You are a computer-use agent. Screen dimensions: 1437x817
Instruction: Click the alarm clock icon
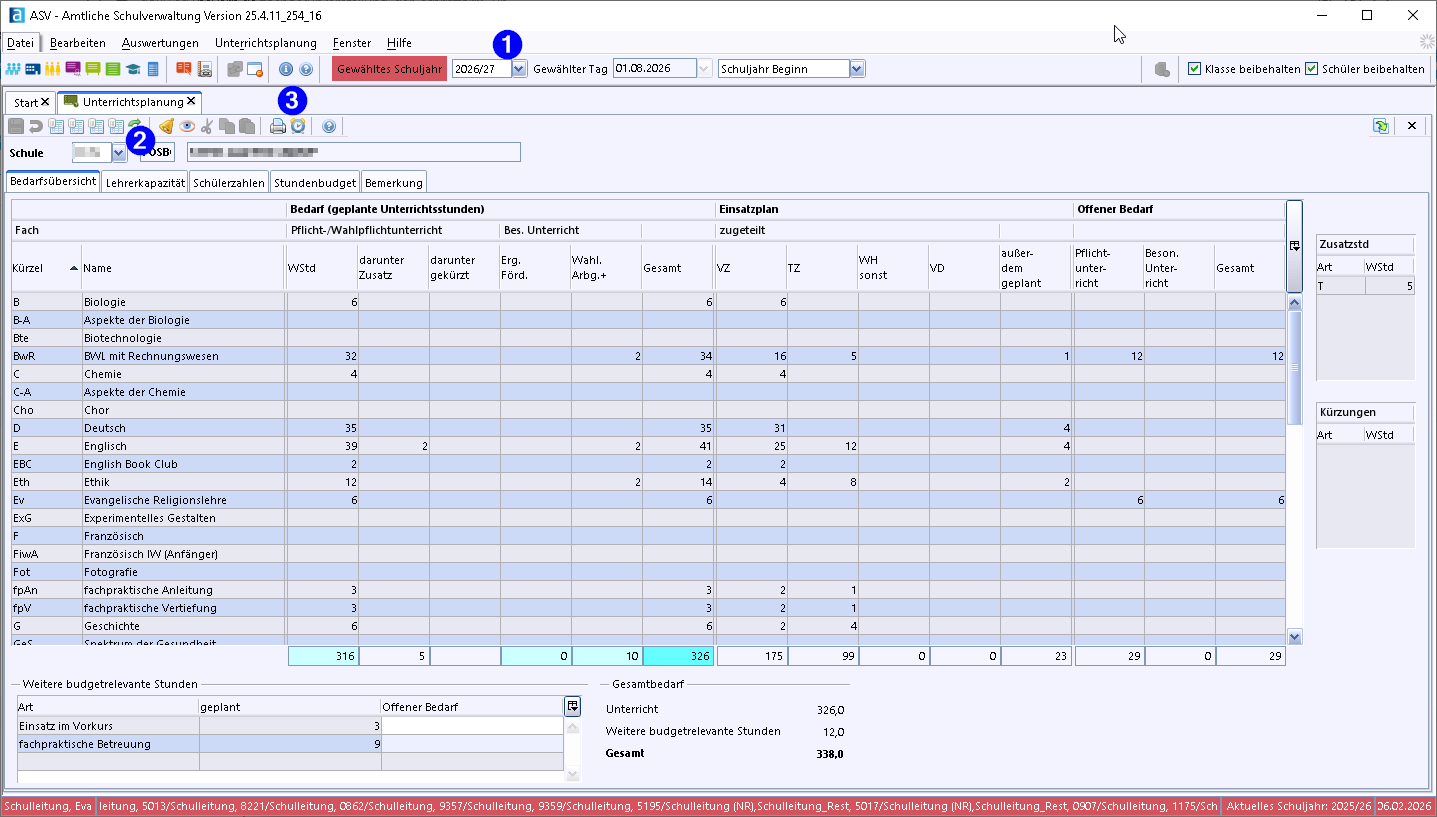297,126
